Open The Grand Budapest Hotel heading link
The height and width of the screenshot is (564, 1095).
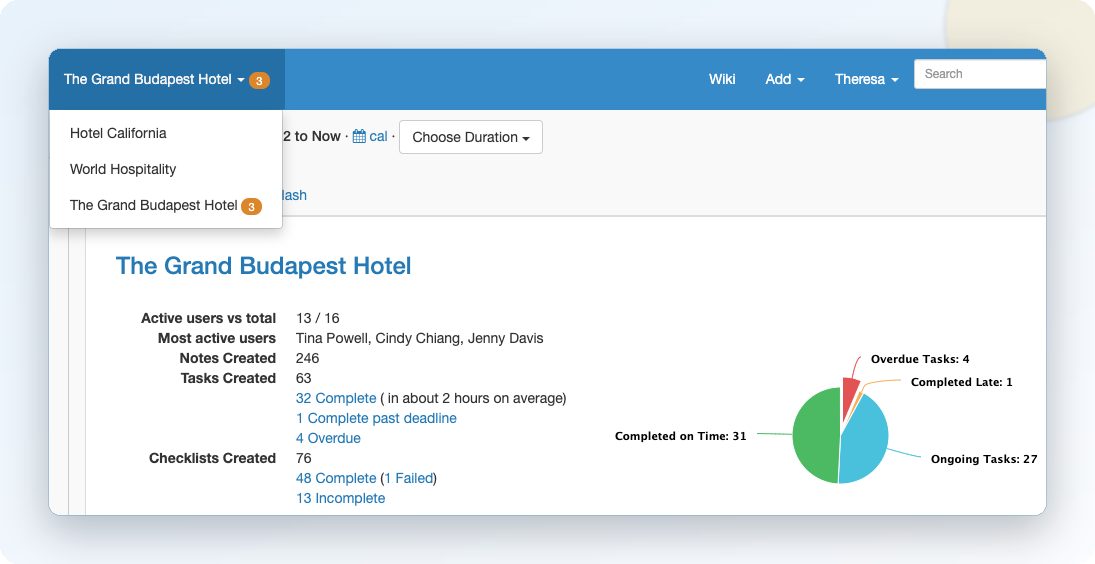[263, 266]
